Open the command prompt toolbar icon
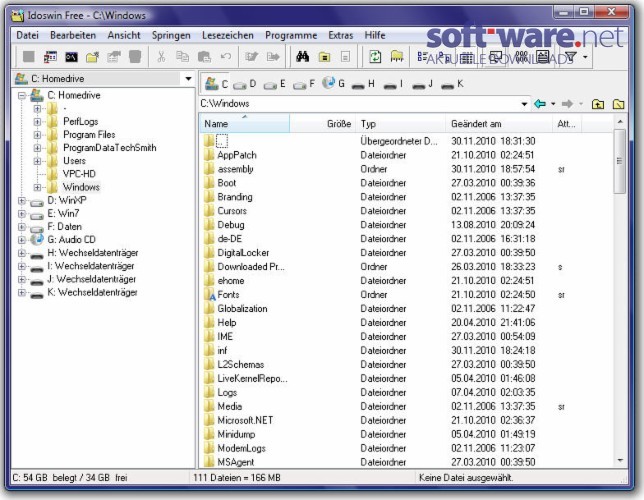This screenshot has width=644, height=500. [71, 57]
